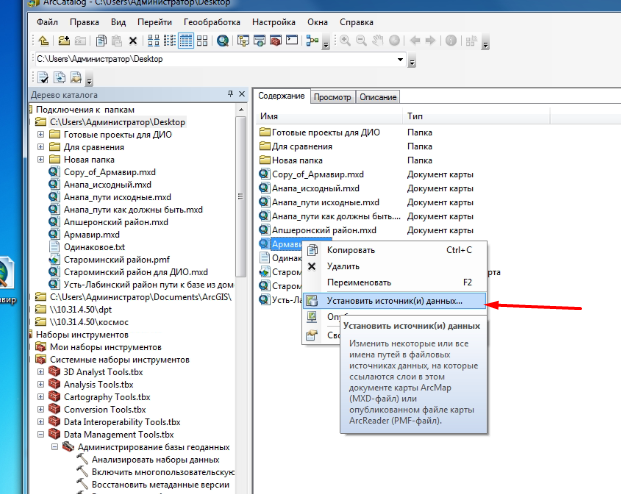This screenshot has height=494, width=621.
Task: Choose Переименовать in the context menu
Action: tap(394, 282)
